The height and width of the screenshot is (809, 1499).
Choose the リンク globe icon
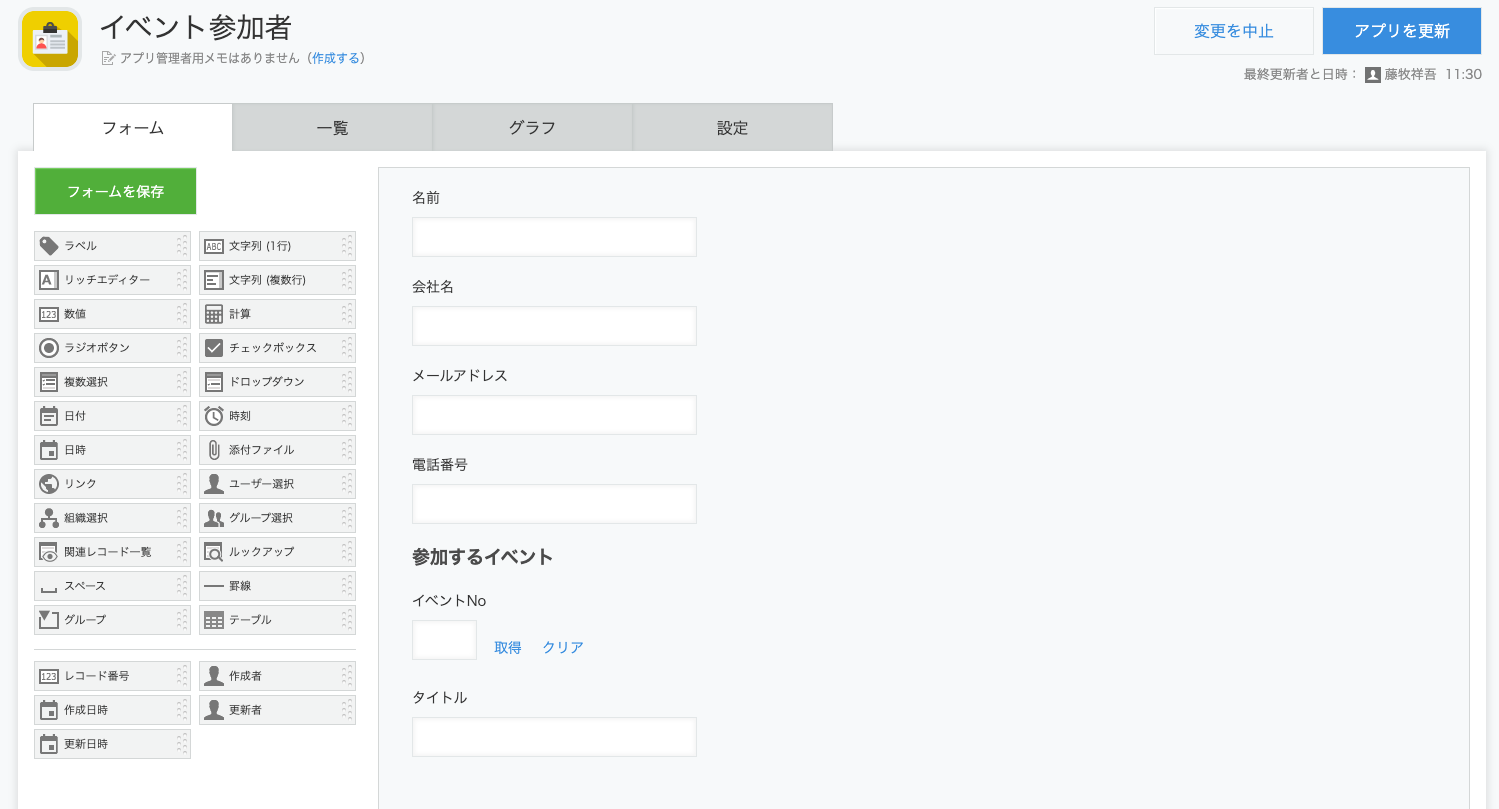tap(48, 484)
